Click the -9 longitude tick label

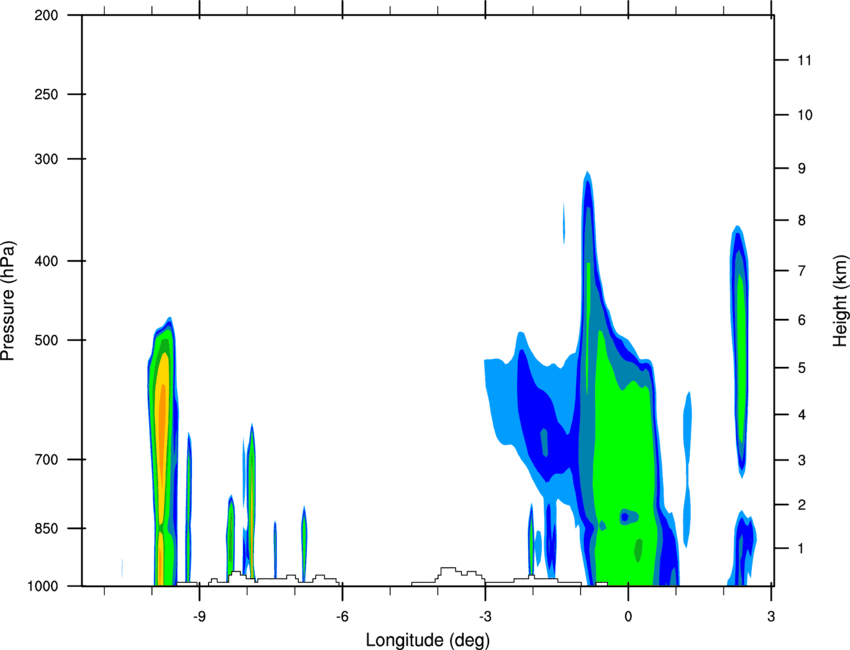click(x=199, y=617)
